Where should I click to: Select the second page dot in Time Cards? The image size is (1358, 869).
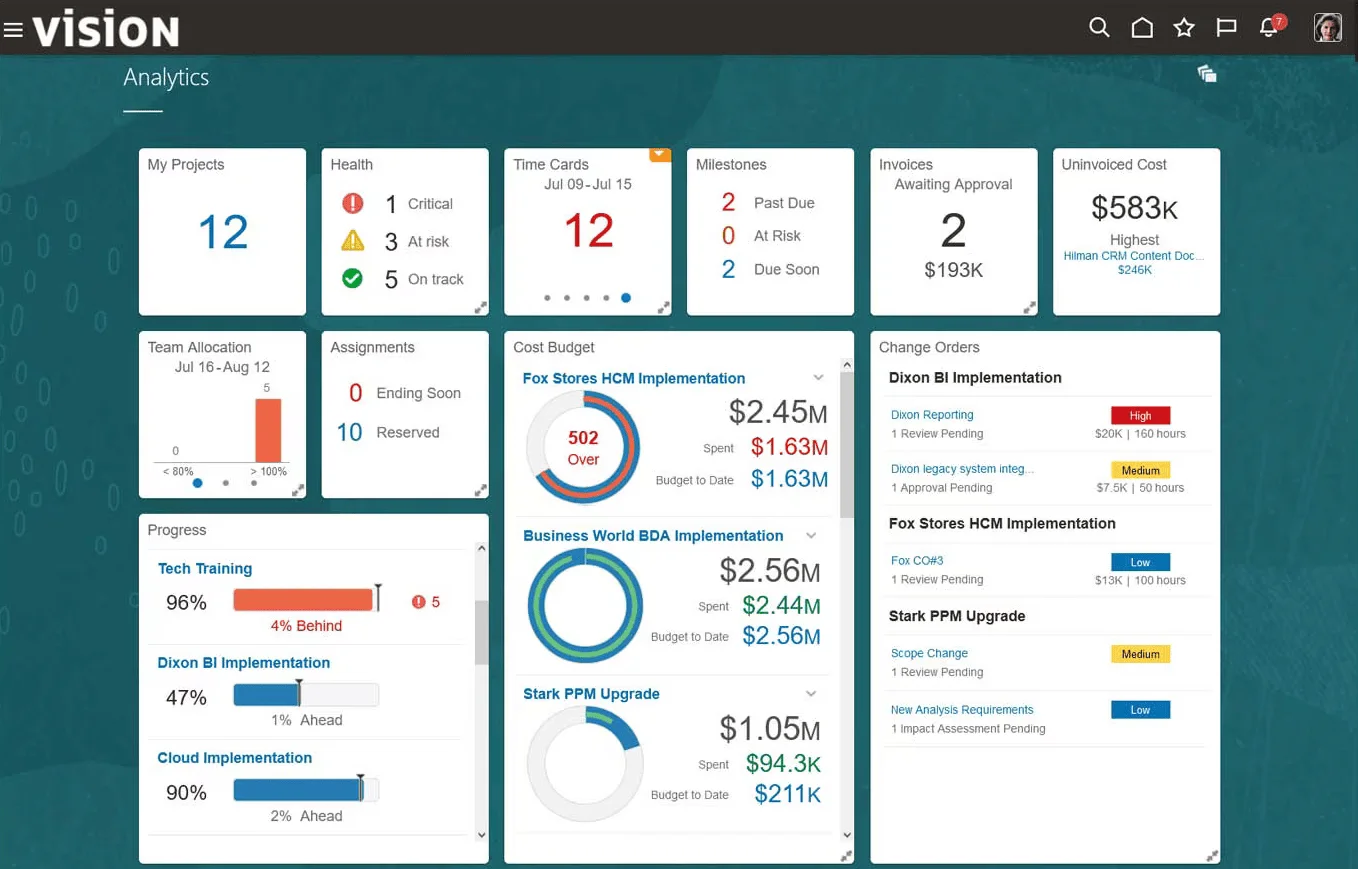[567, 297]
